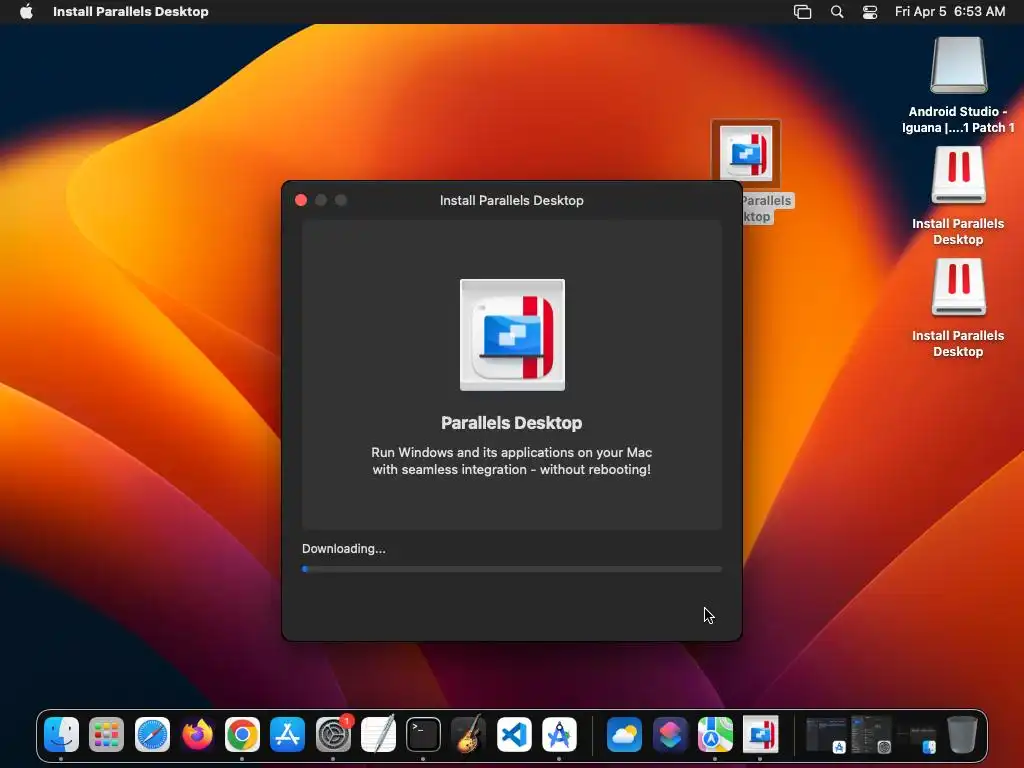Click the download progress bar
This screenshot has width=1024, height=768.
(512, 569)
